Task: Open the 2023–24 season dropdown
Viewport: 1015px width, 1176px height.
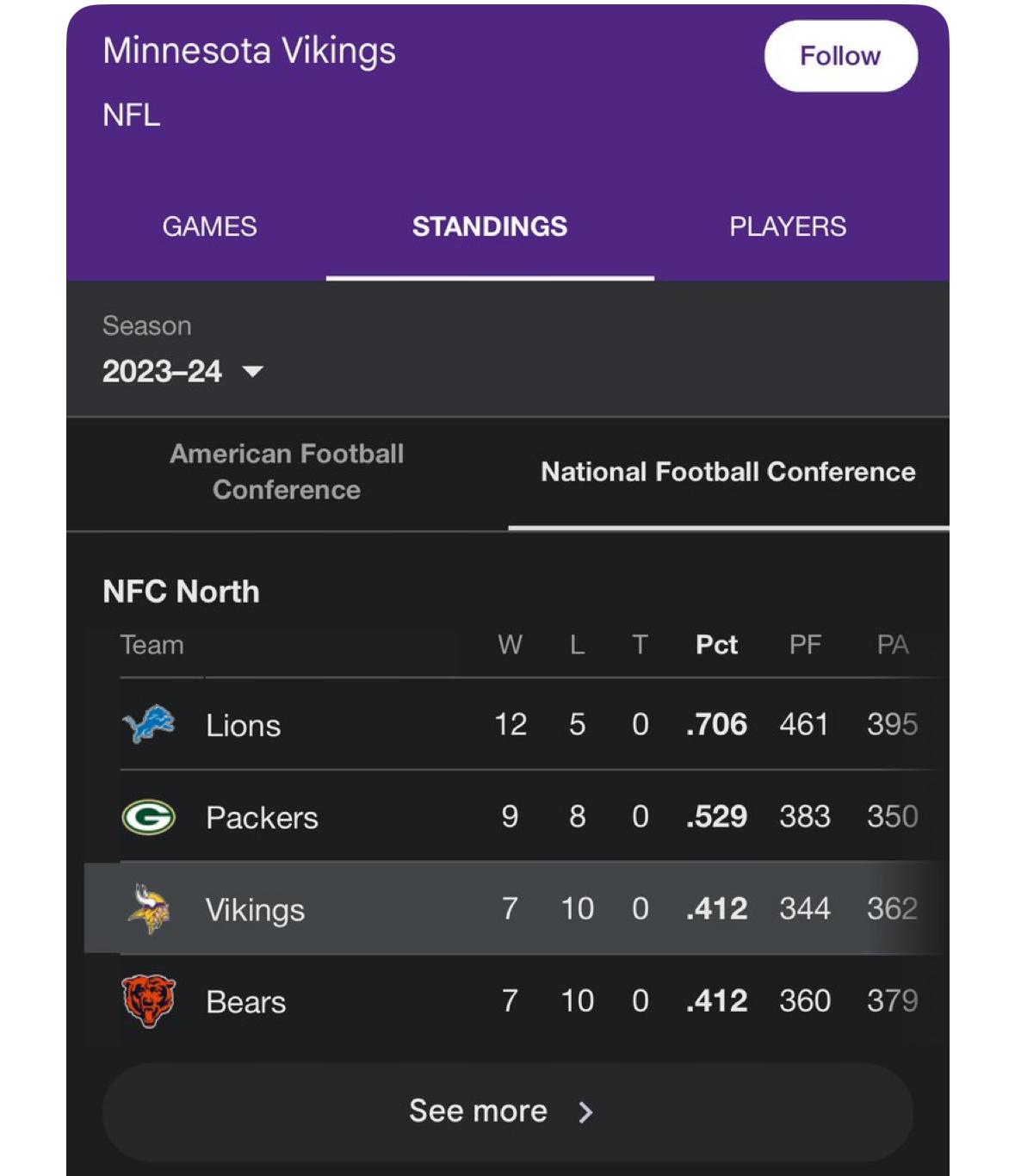Action: tap(163, 371)
